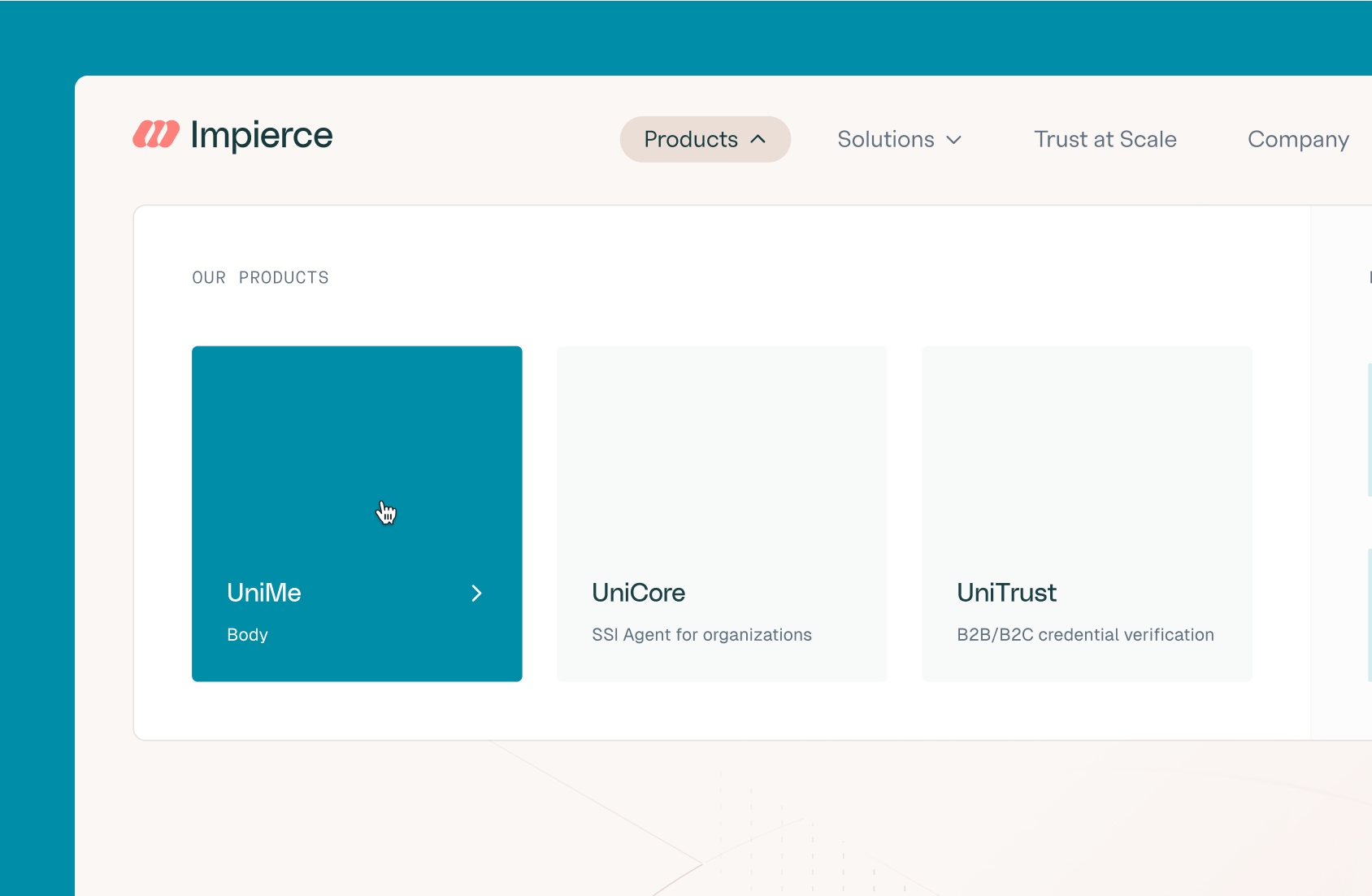This screenshot has width=1372, height=896.
Task: Select the highlighted teal UniMe card
Action: tap(357, 513)
